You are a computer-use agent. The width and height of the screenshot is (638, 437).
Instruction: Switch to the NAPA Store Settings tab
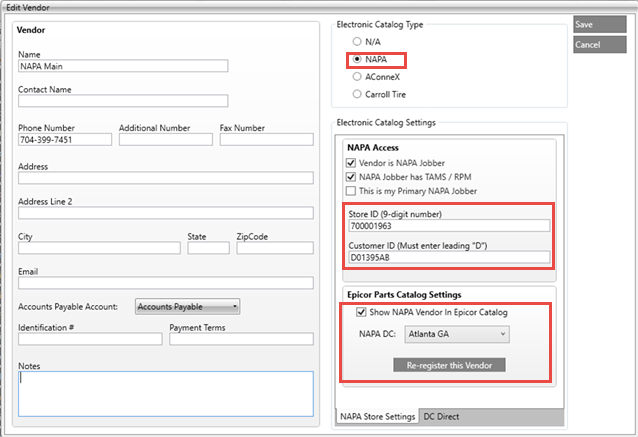pyautogui.click(x=377, y=417)
